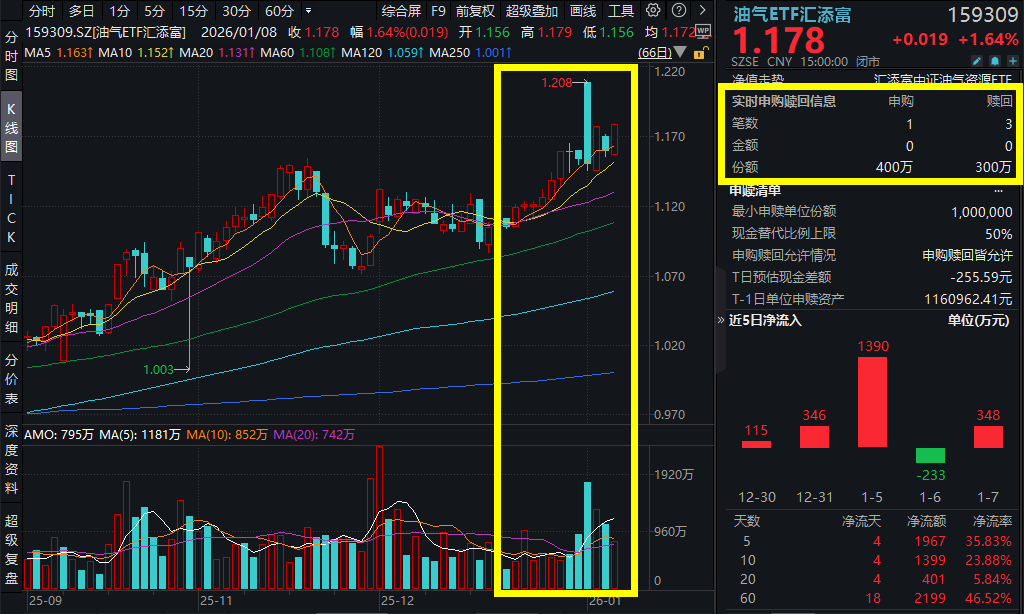The width and height of the screenshot is (1024, 614).
Task: Open the 分价表 sidebar tab
Action: 11,379
